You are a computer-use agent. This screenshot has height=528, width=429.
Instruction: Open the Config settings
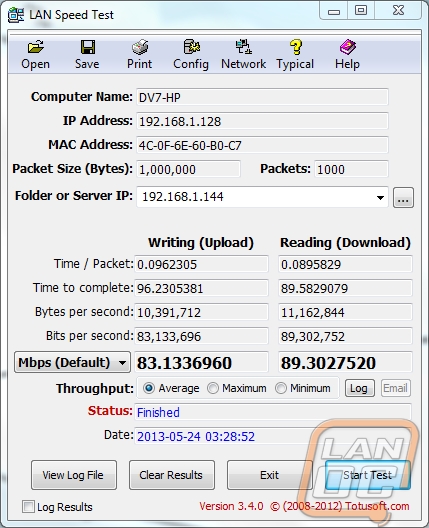[x=191, y=55]
